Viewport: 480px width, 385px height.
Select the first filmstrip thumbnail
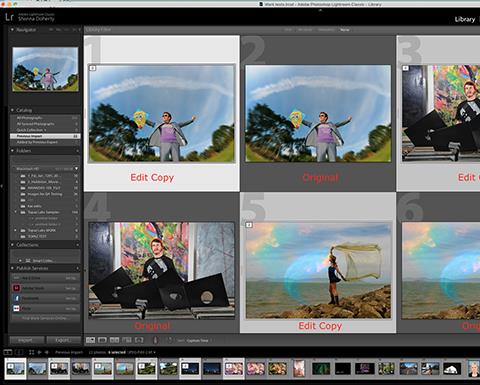(x=15, y=369)
